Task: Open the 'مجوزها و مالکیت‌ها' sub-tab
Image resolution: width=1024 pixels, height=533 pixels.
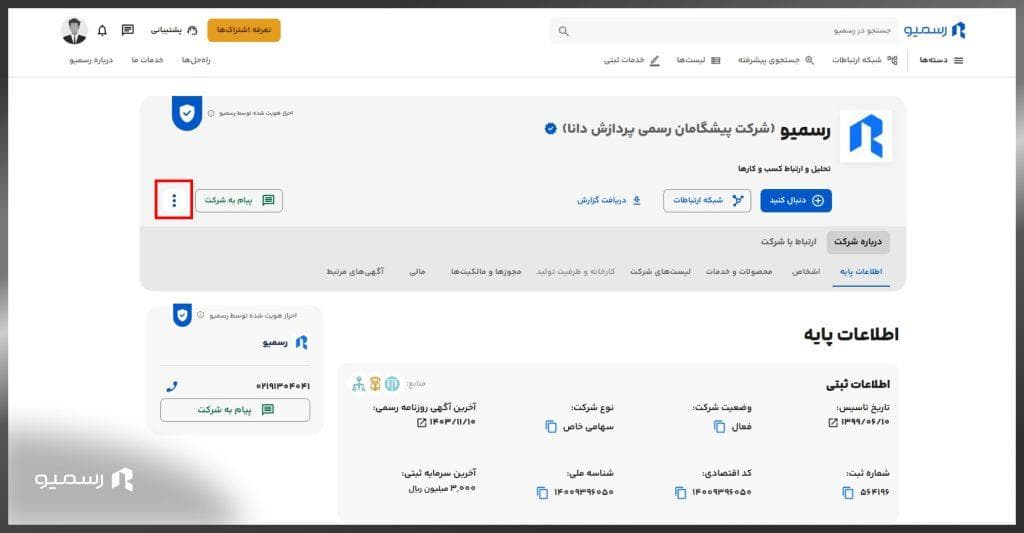Action: point(486,272)
